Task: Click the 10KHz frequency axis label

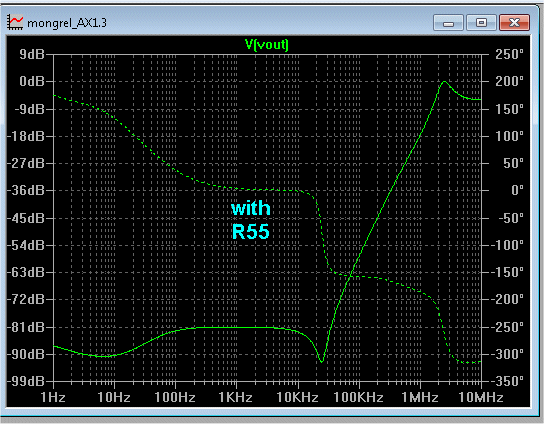Action: pos(297,397)
